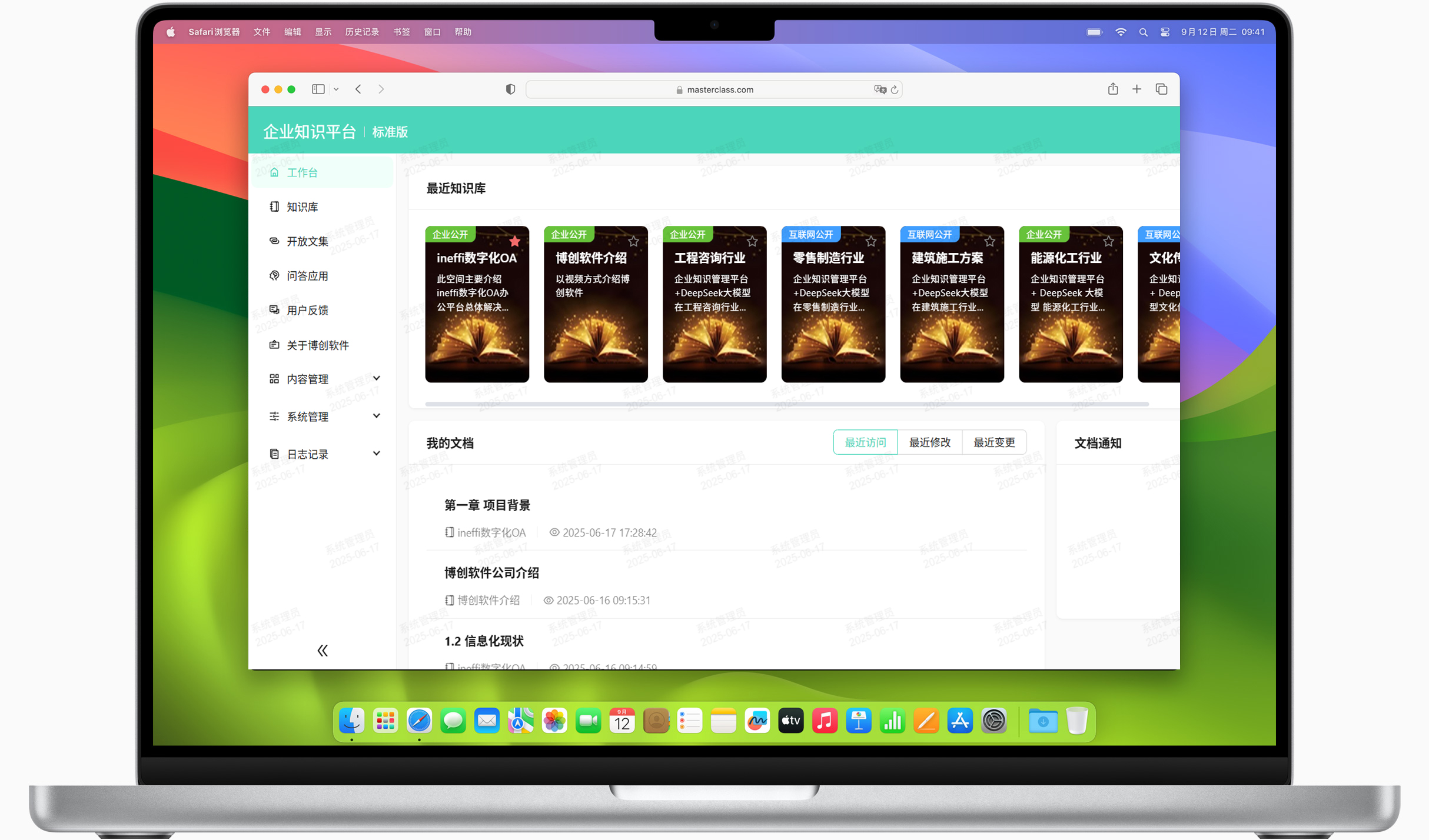Screen dimensions: 1429x840
Task: Open the document 1.2 信息化现状
Action: 484,641
